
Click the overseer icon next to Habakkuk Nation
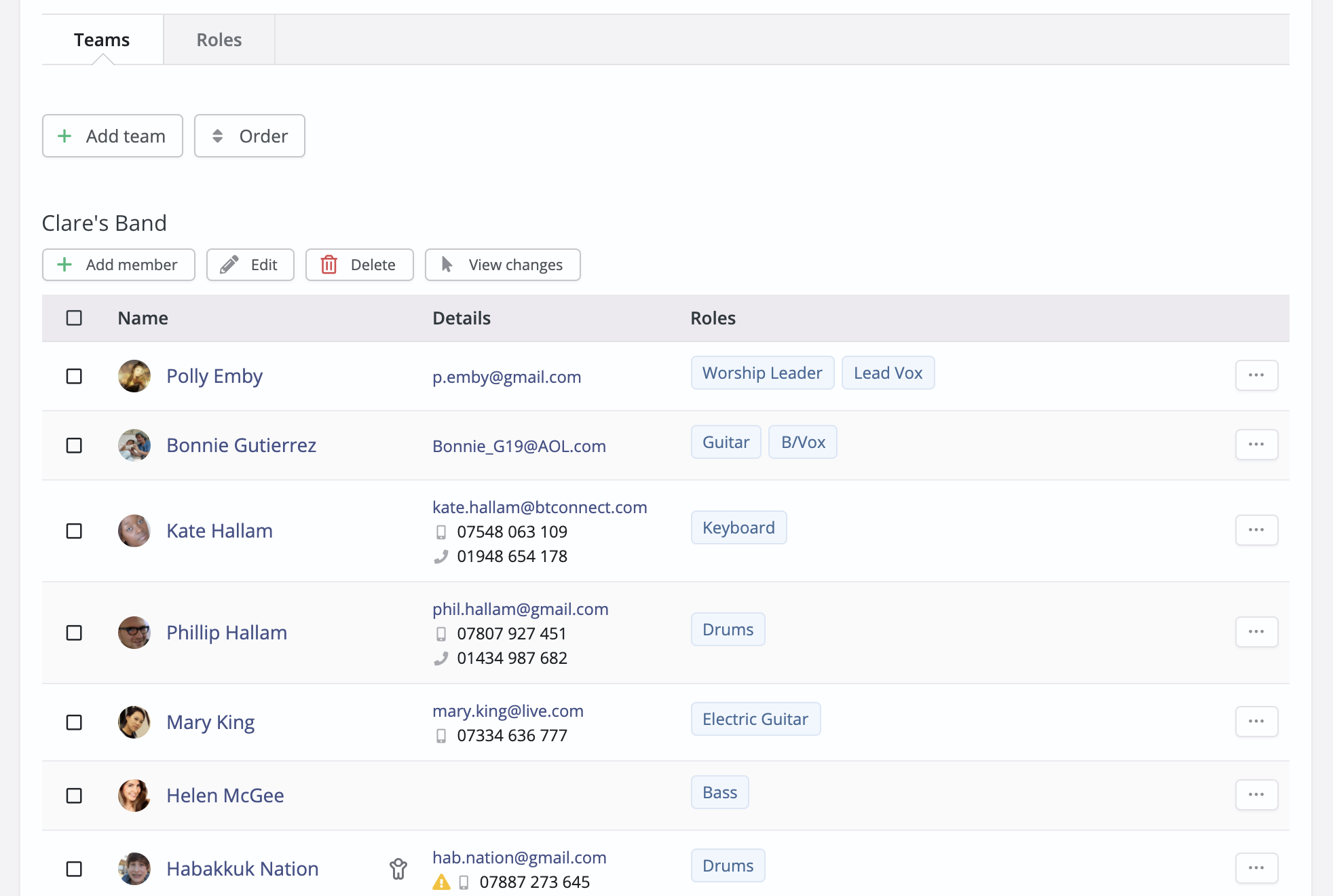398,868
